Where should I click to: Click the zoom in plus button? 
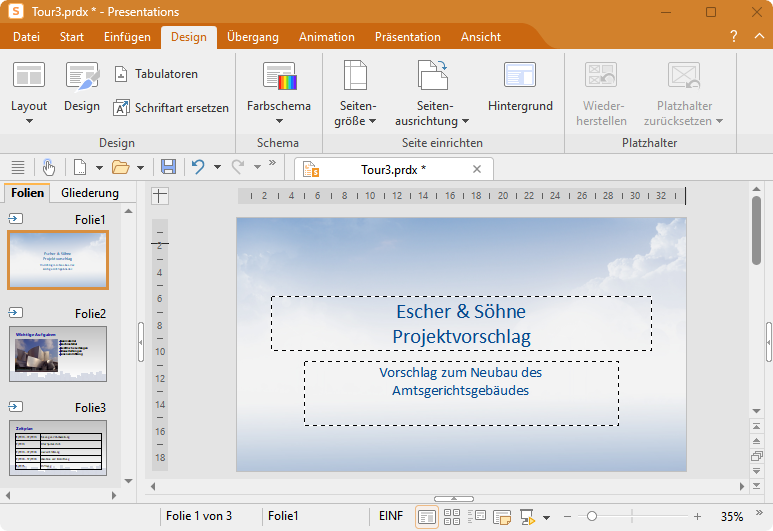coord(697,516)
